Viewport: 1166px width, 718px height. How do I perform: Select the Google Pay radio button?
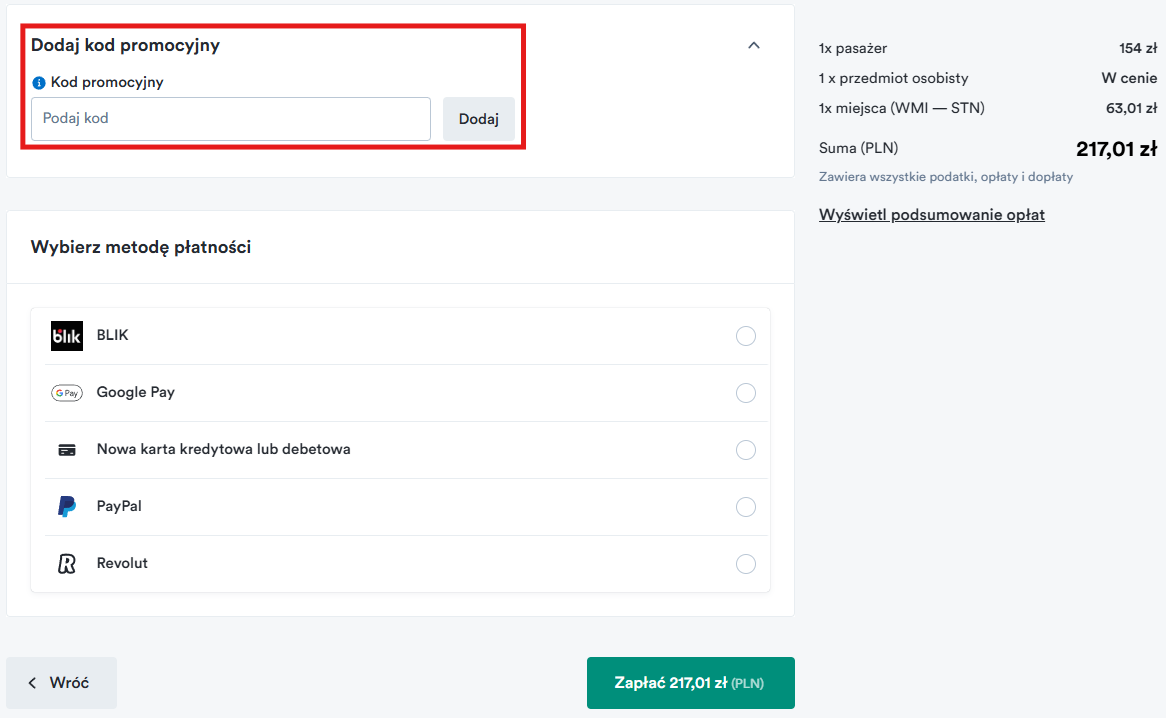point(745,393)
